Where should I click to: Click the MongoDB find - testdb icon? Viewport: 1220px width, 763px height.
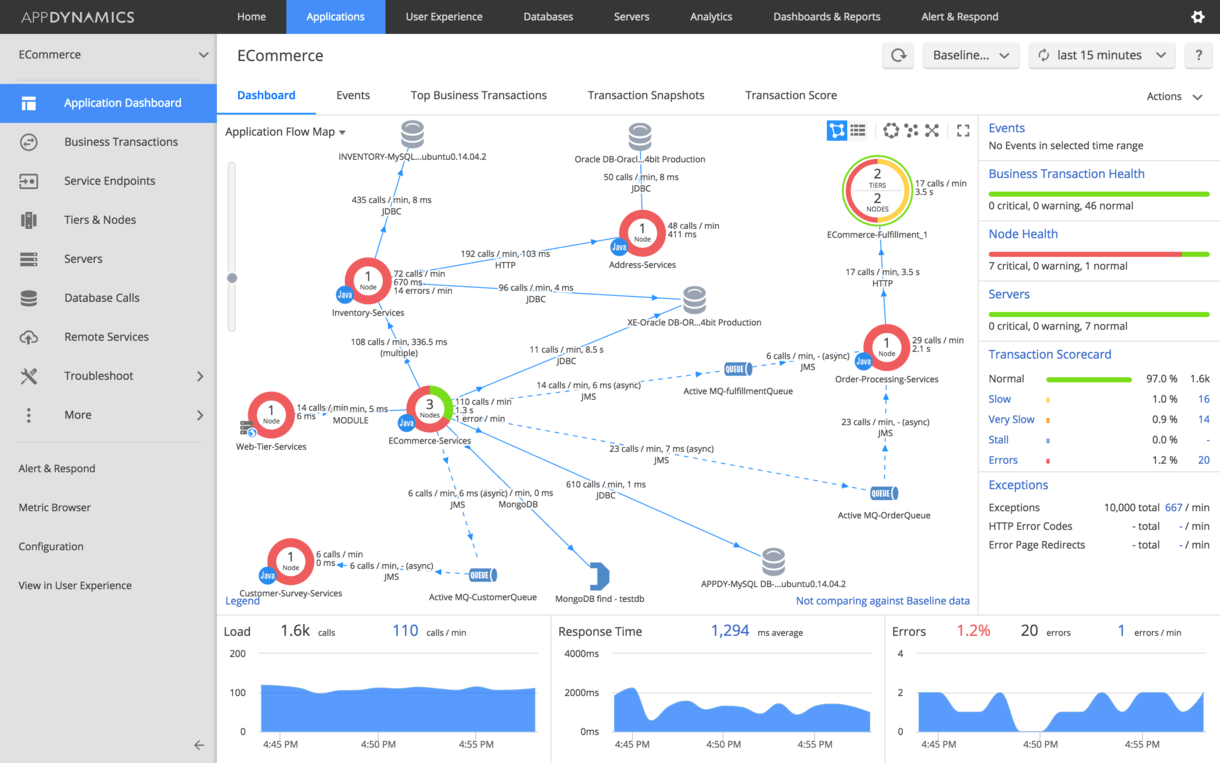click(598, 576)
